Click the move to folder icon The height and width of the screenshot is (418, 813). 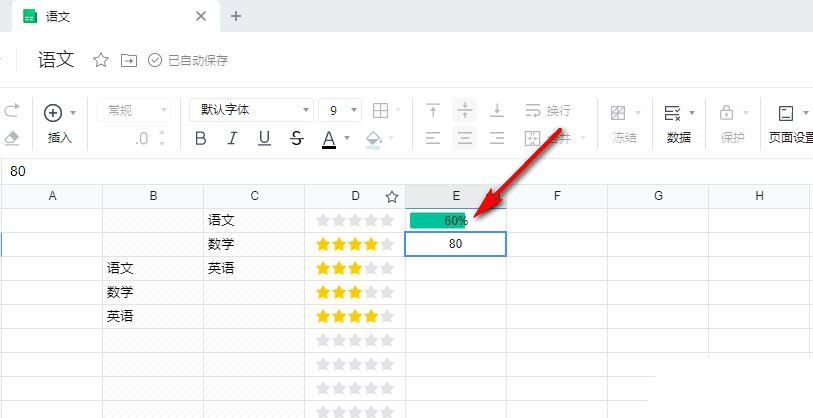[x=128, y=60]
